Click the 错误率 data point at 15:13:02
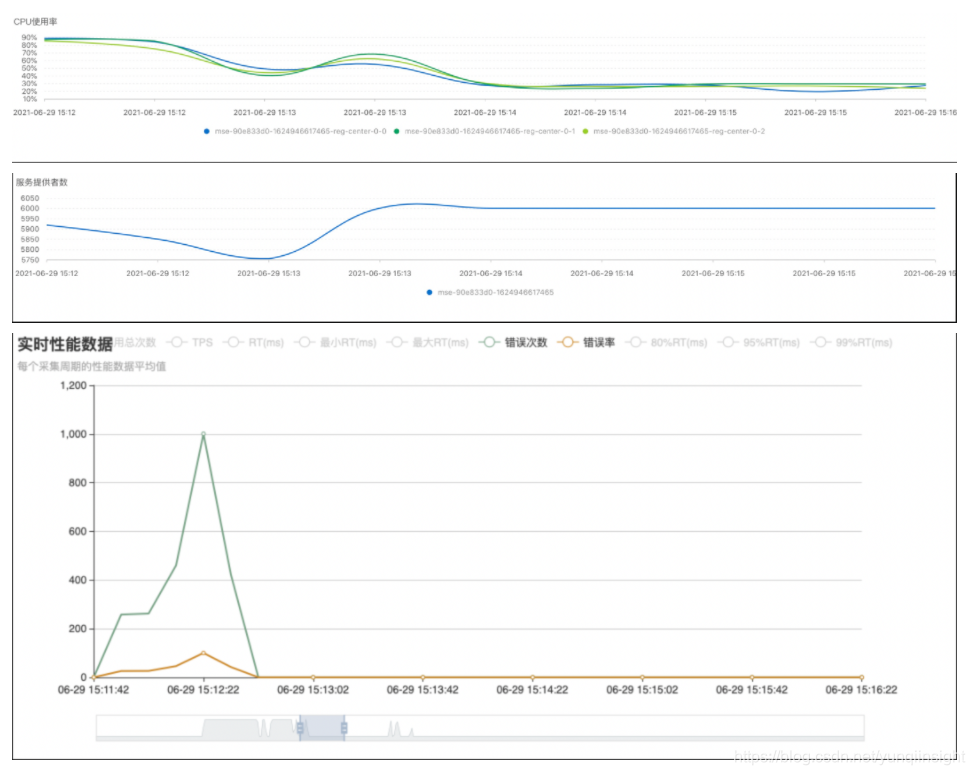The width and height of the screenshot is (975, 775). point(313,677)
